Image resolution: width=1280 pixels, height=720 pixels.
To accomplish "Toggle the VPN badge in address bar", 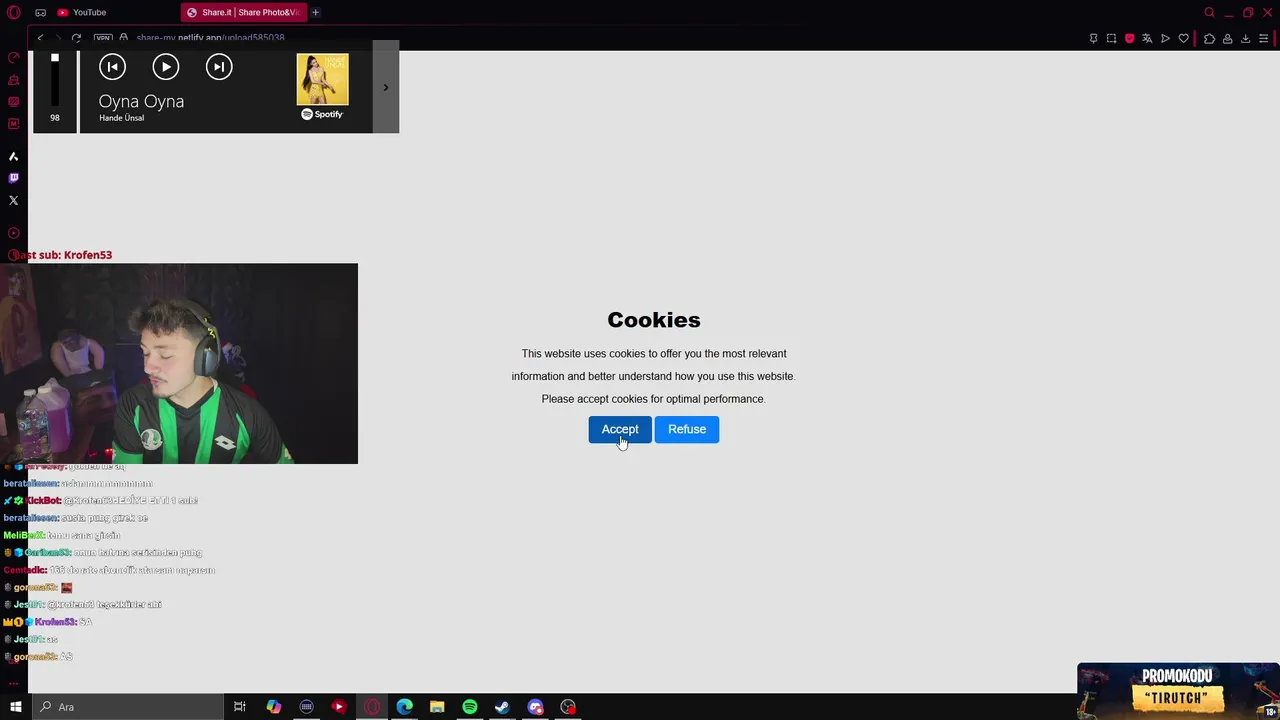I will [x=103, y=38].
